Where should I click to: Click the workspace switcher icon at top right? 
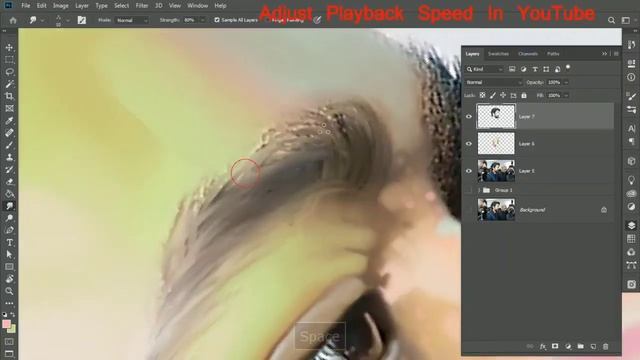point(625,20)
